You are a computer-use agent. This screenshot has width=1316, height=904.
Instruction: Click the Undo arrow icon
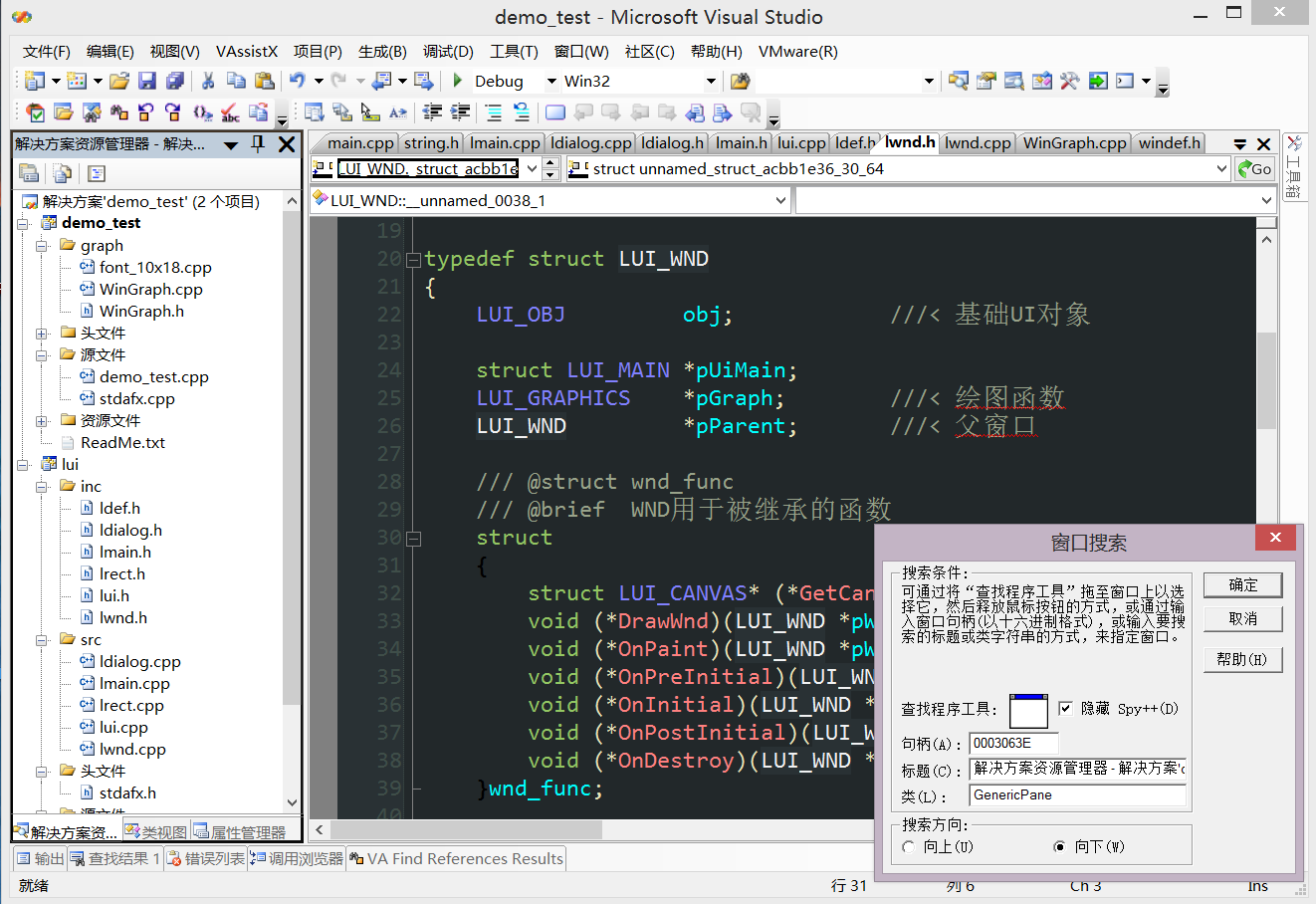pyautogui.click(x=298, y=81)
